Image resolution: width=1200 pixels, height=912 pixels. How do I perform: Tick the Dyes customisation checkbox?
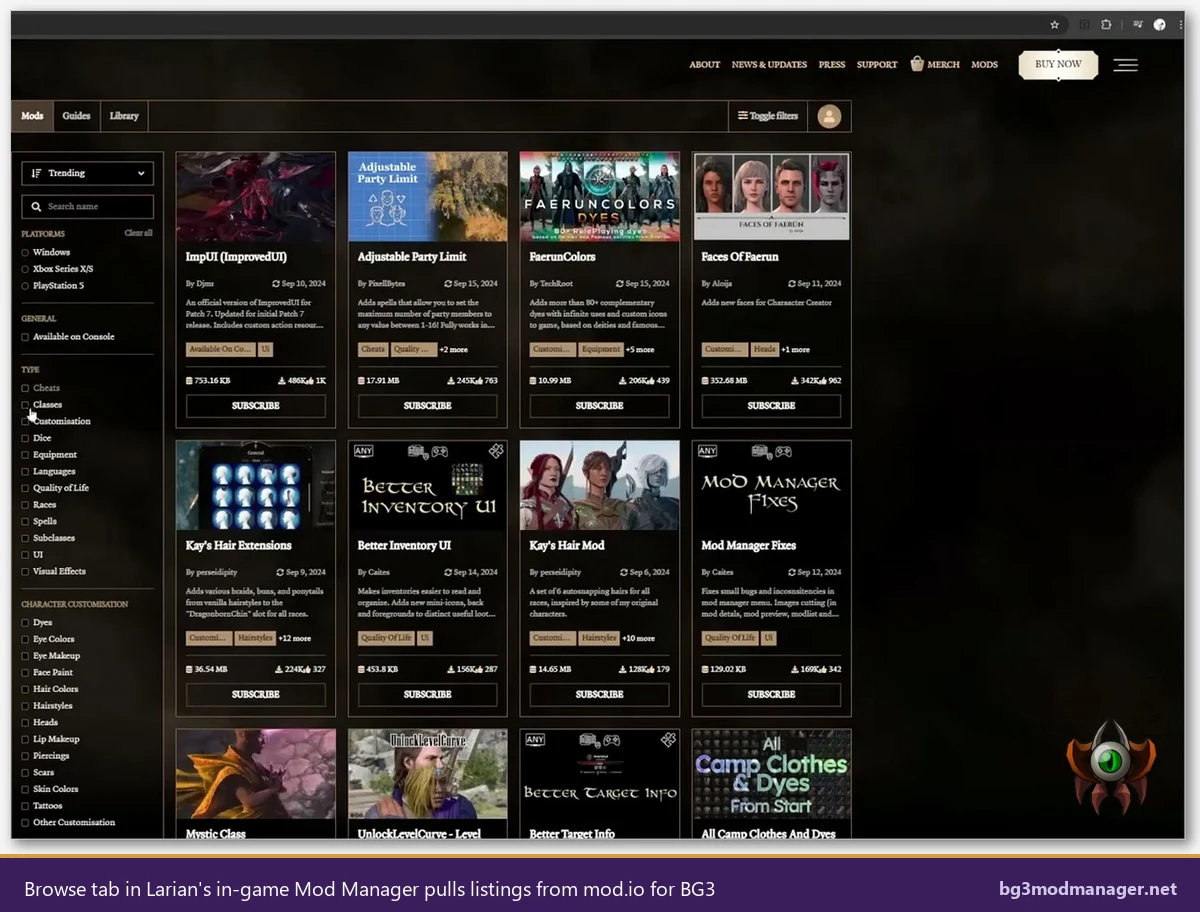click(x=26, y=623)
